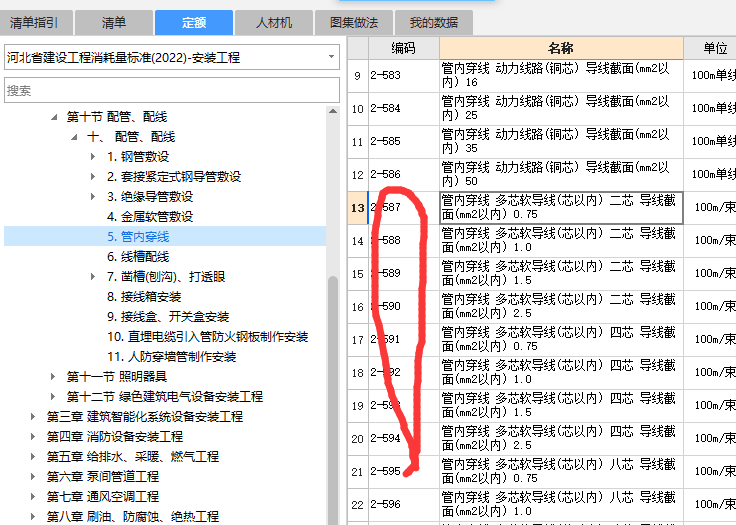Click name cell 多芯软导线 四芯 0.75

tap(561, 340)
